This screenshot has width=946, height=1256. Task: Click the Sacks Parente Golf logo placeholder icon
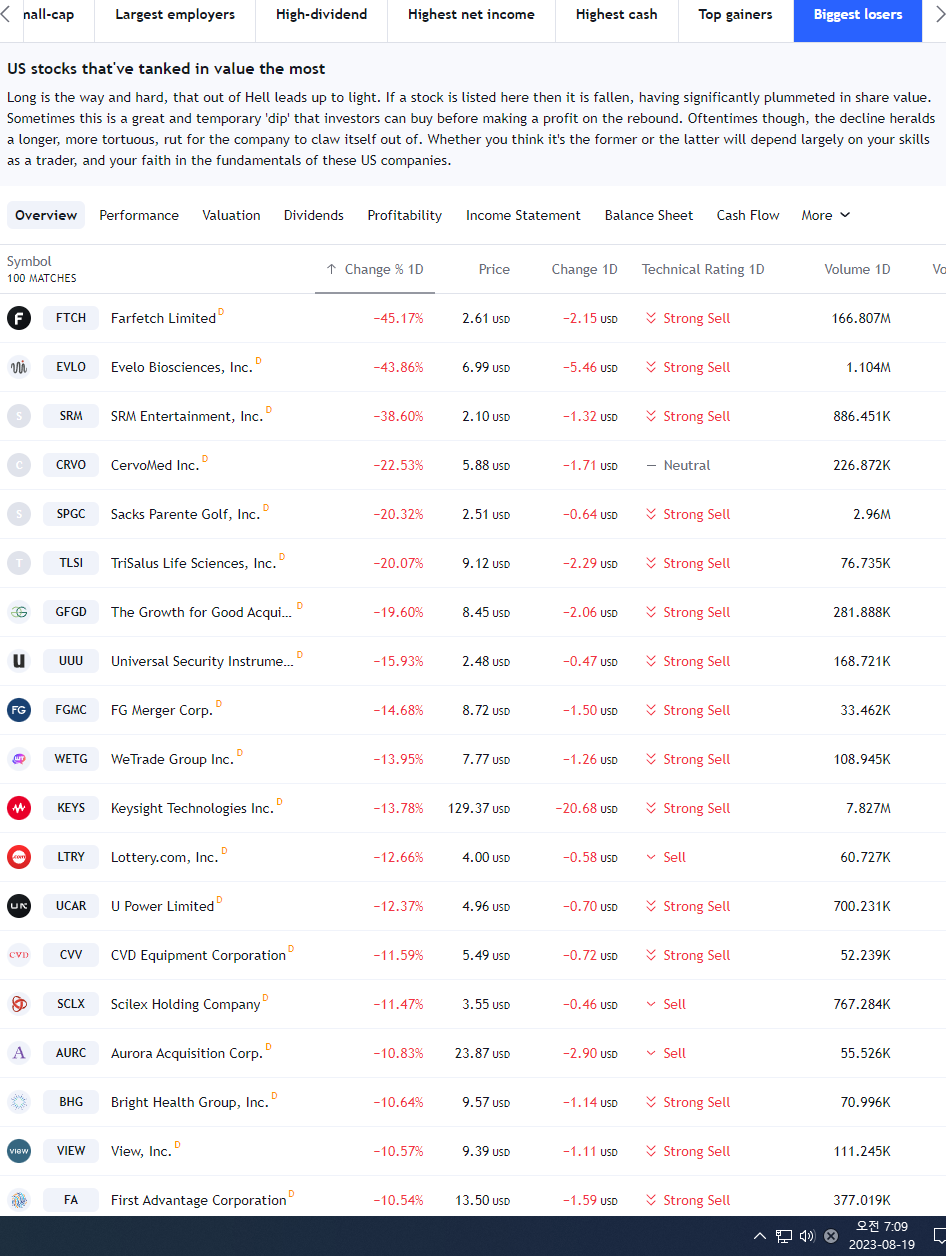click(19, 514)
